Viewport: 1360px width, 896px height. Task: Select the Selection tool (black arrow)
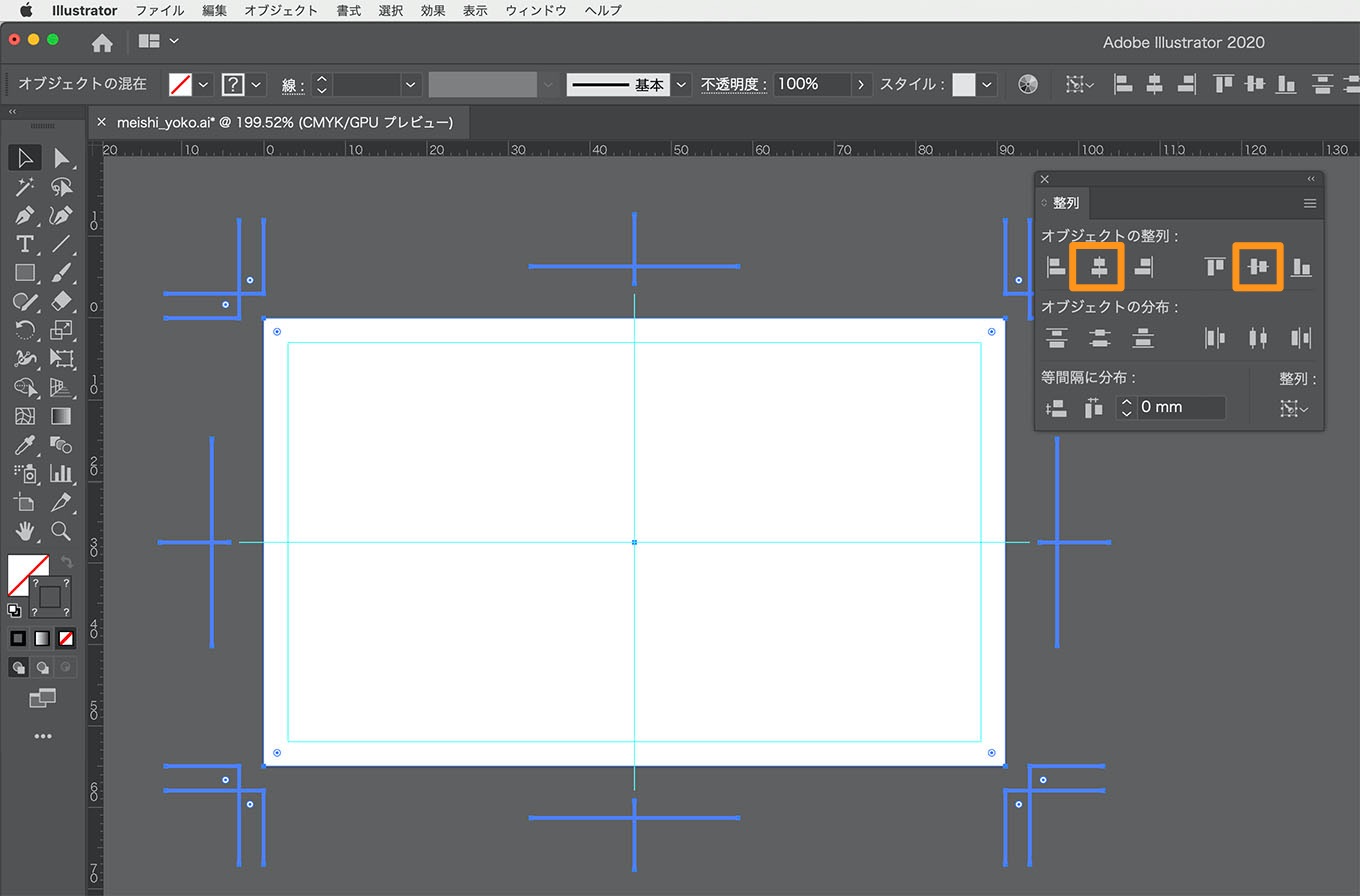pyautogui.click(x=25, y=158)
